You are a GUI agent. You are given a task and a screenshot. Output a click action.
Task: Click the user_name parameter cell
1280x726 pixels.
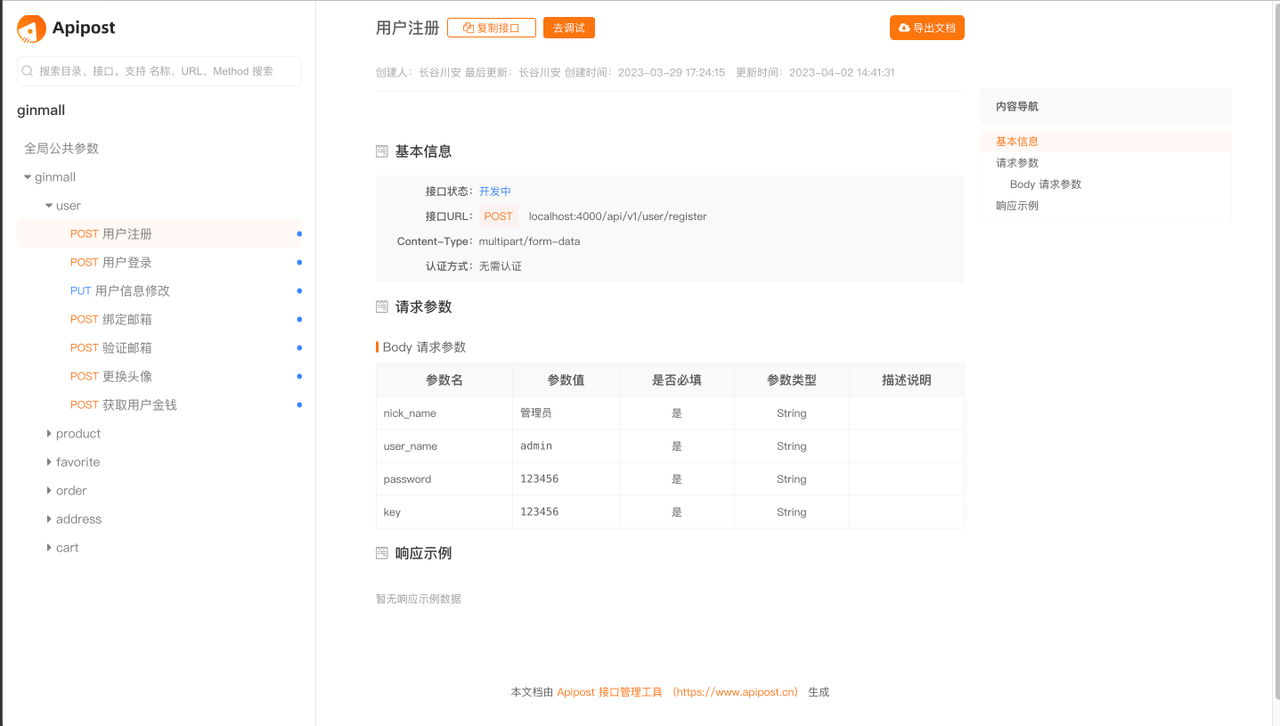click(x=444, y=446)
